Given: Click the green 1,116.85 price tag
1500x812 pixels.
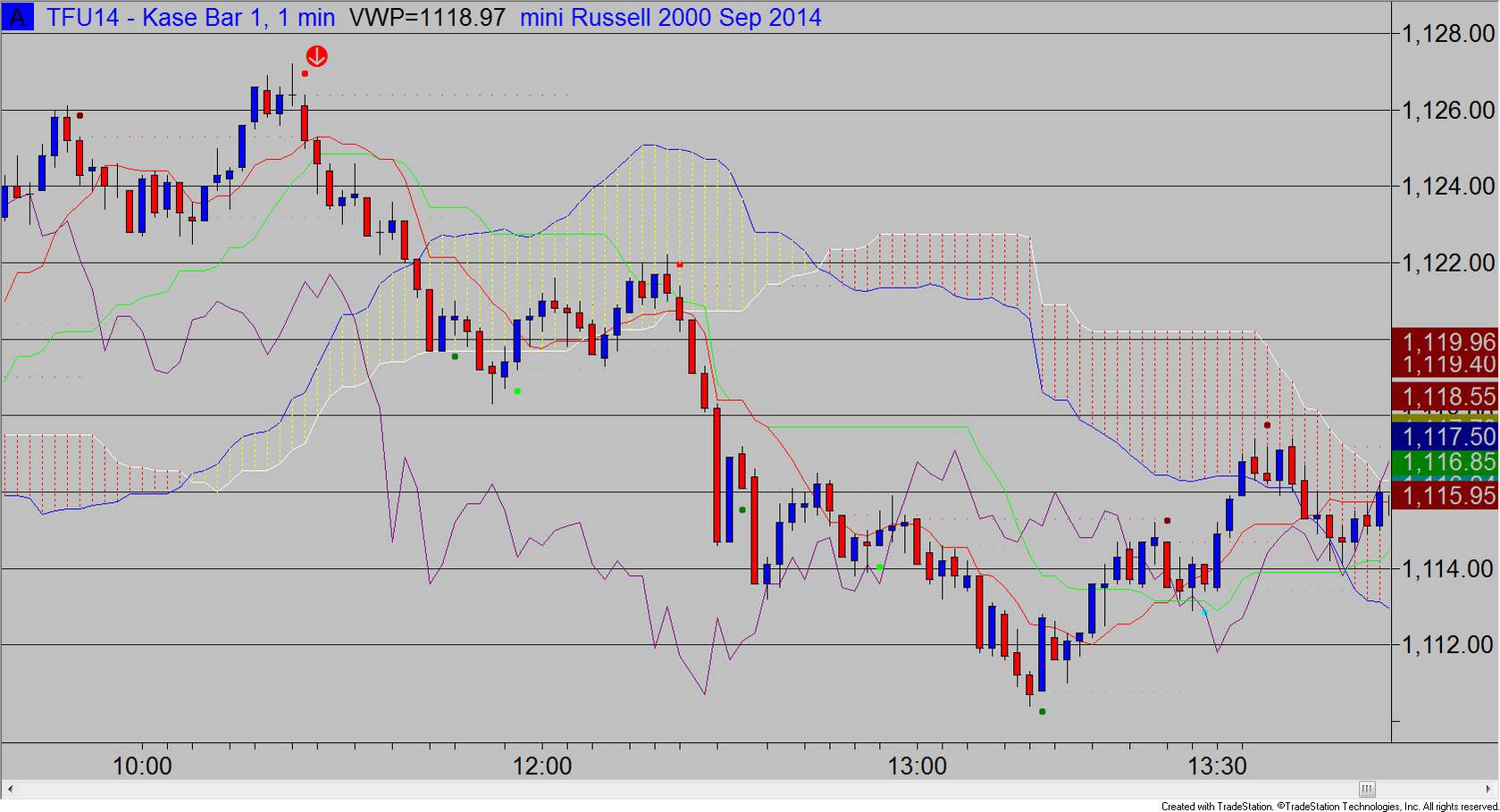Looking at the screenshot, I should (1446, 462).
